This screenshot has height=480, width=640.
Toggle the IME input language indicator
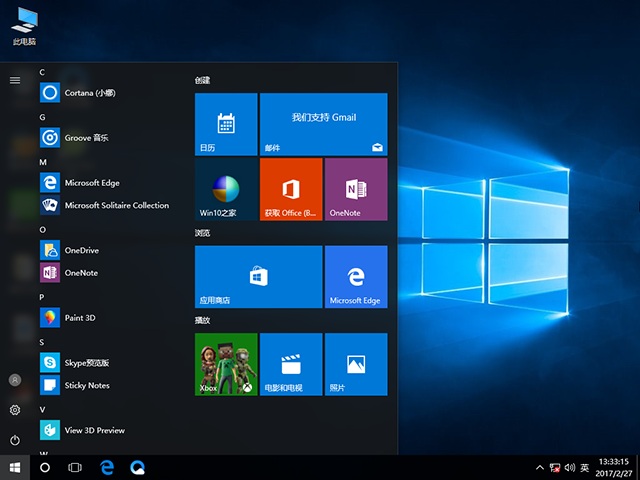584,467
